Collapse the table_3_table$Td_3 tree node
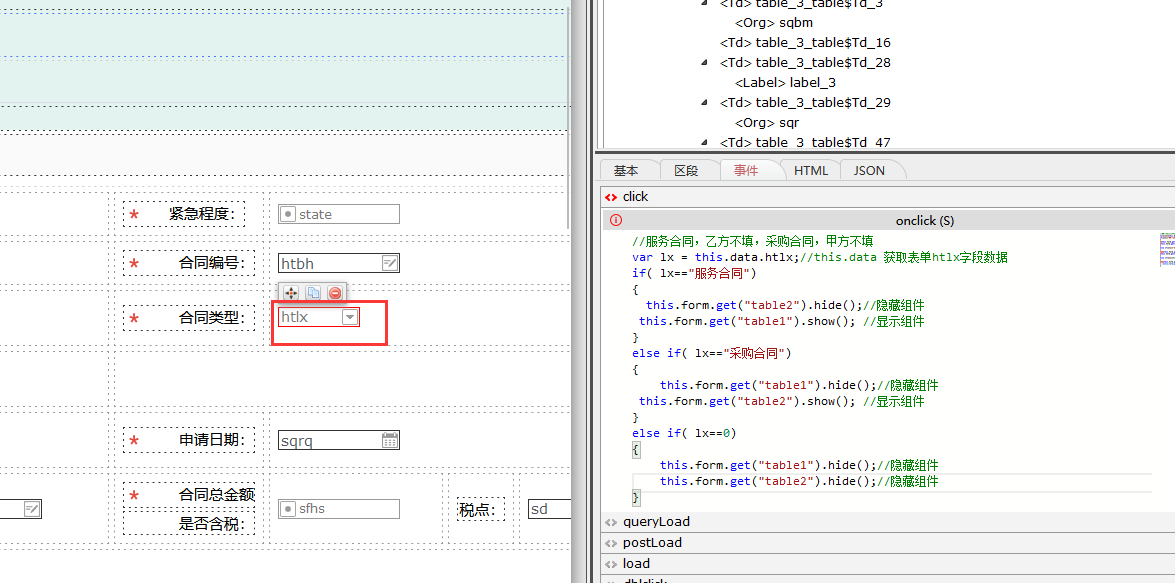 tap(704, 3)
